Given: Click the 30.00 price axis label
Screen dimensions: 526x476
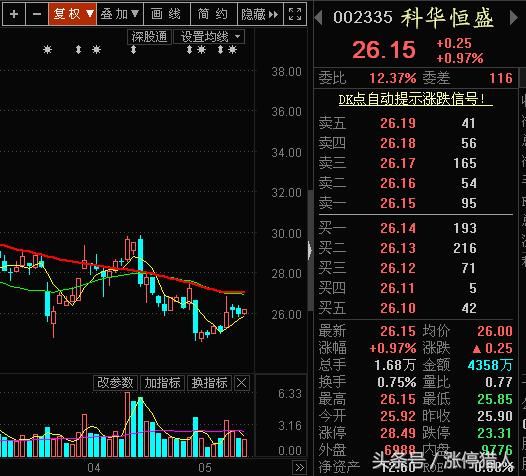Looking at the screenshot, I should click(x=286, y=233).
